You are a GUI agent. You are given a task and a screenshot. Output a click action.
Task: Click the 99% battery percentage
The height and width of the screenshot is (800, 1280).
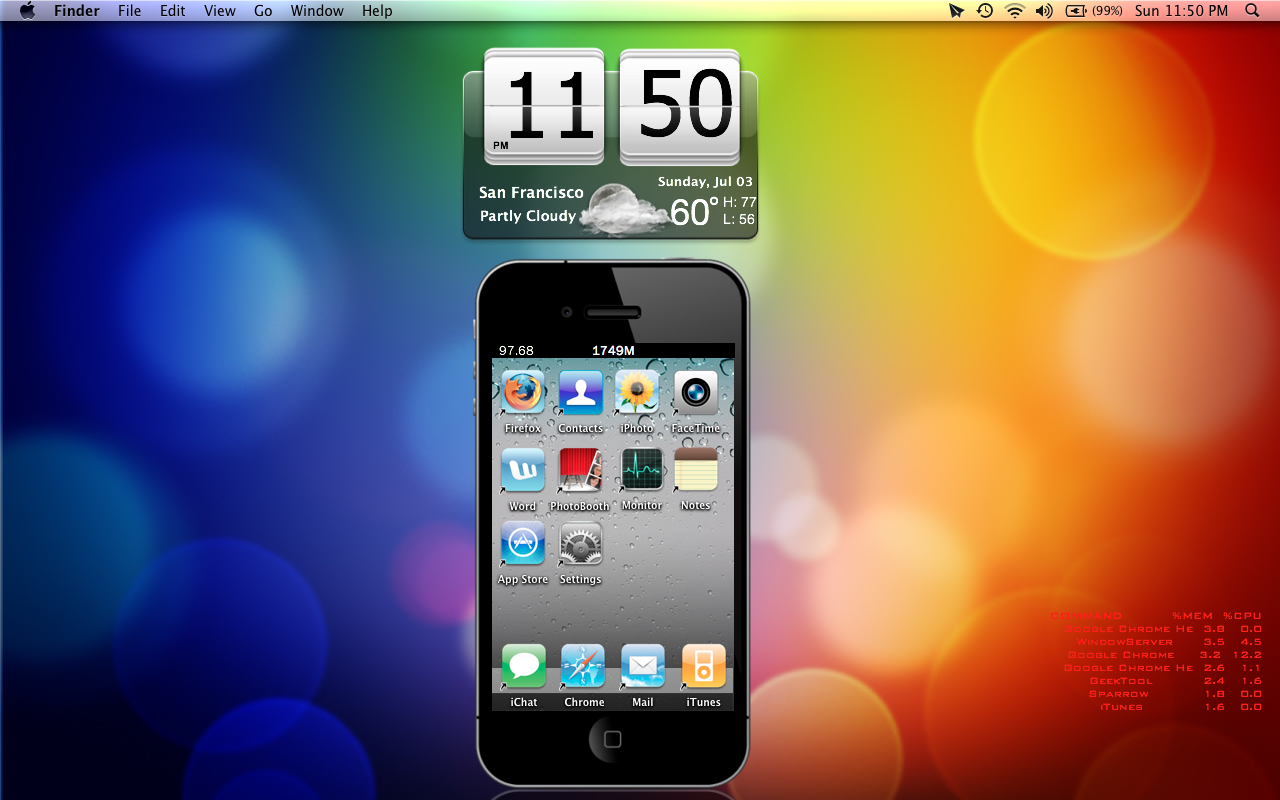tap(1107, 11)
